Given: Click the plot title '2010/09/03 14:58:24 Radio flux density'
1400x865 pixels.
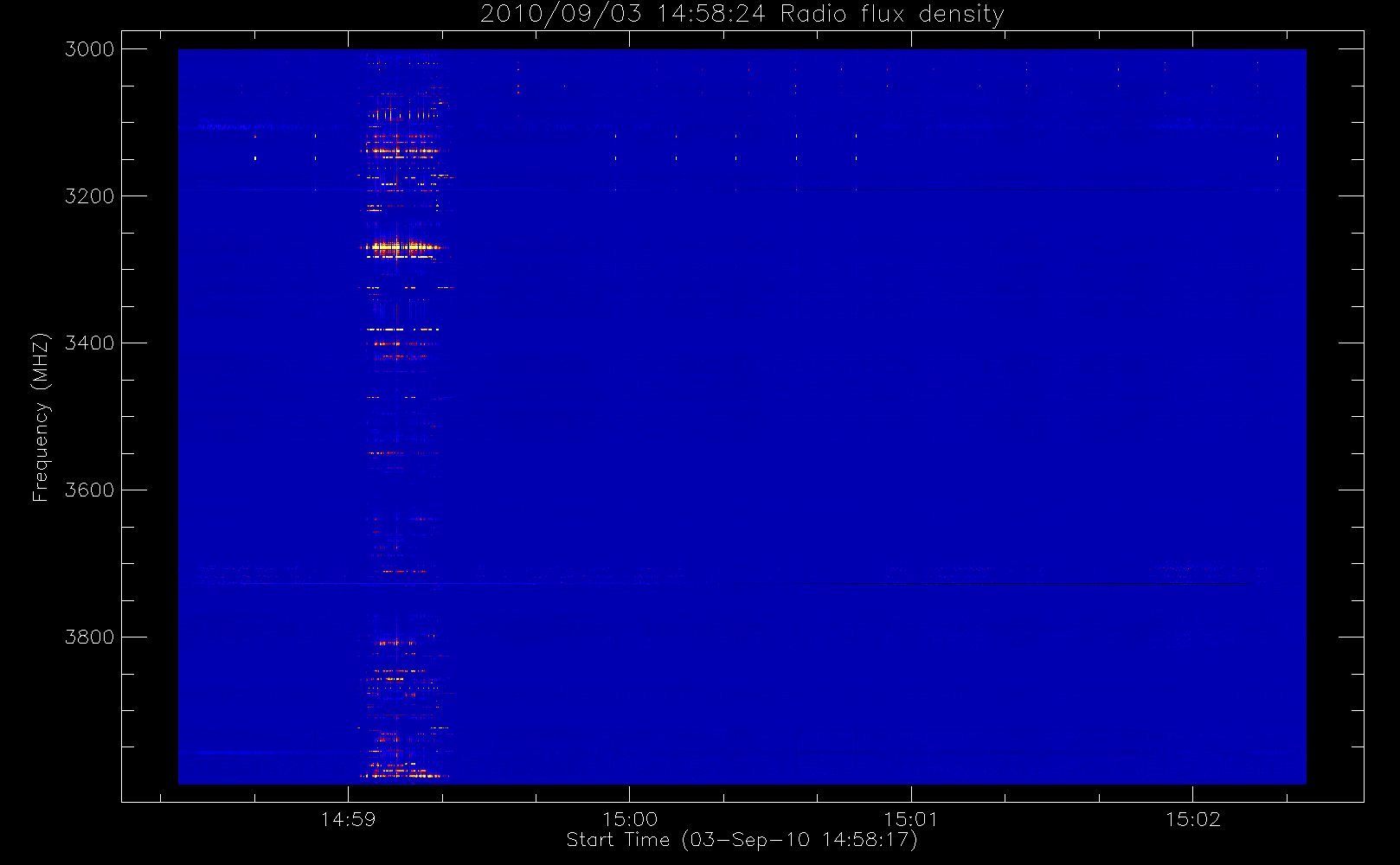Looking at the screenshot, I should (742, 15).
